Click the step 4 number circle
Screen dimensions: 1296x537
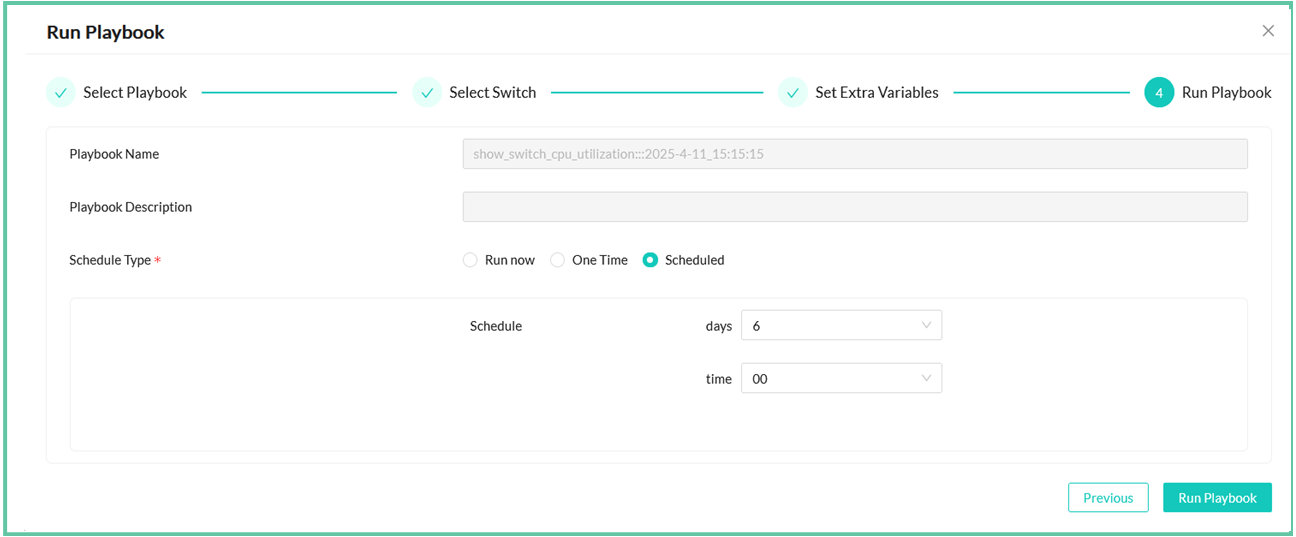click(x=1159, y=93)
